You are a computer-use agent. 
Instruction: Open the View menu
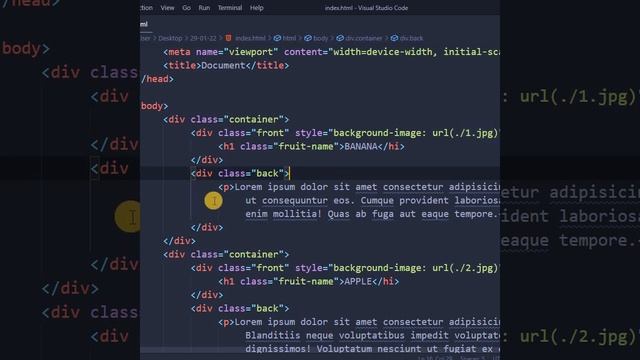pyautogui.click(x=167, y=8)
